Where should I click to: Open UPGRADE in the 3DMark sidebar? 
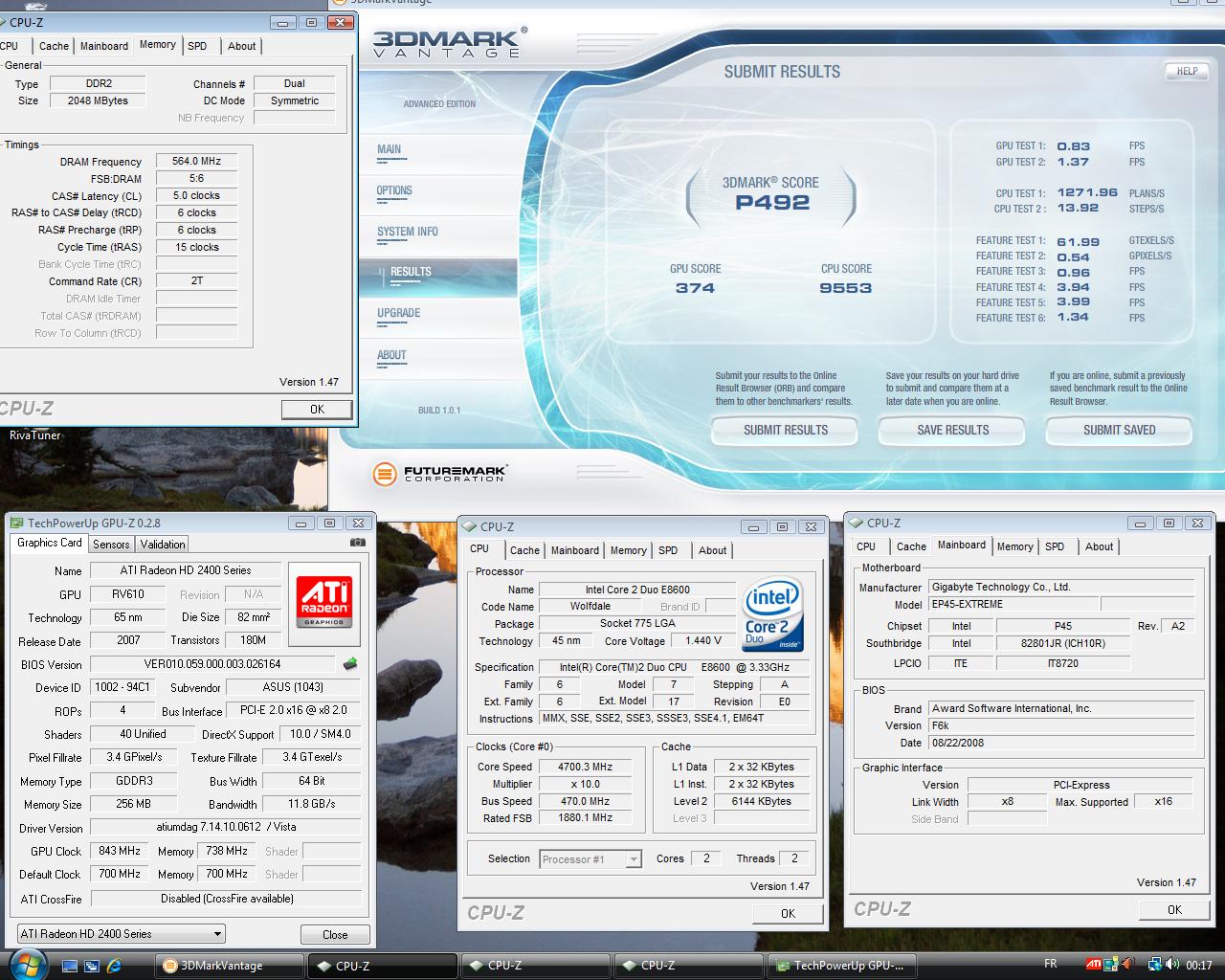coord(399,313)
